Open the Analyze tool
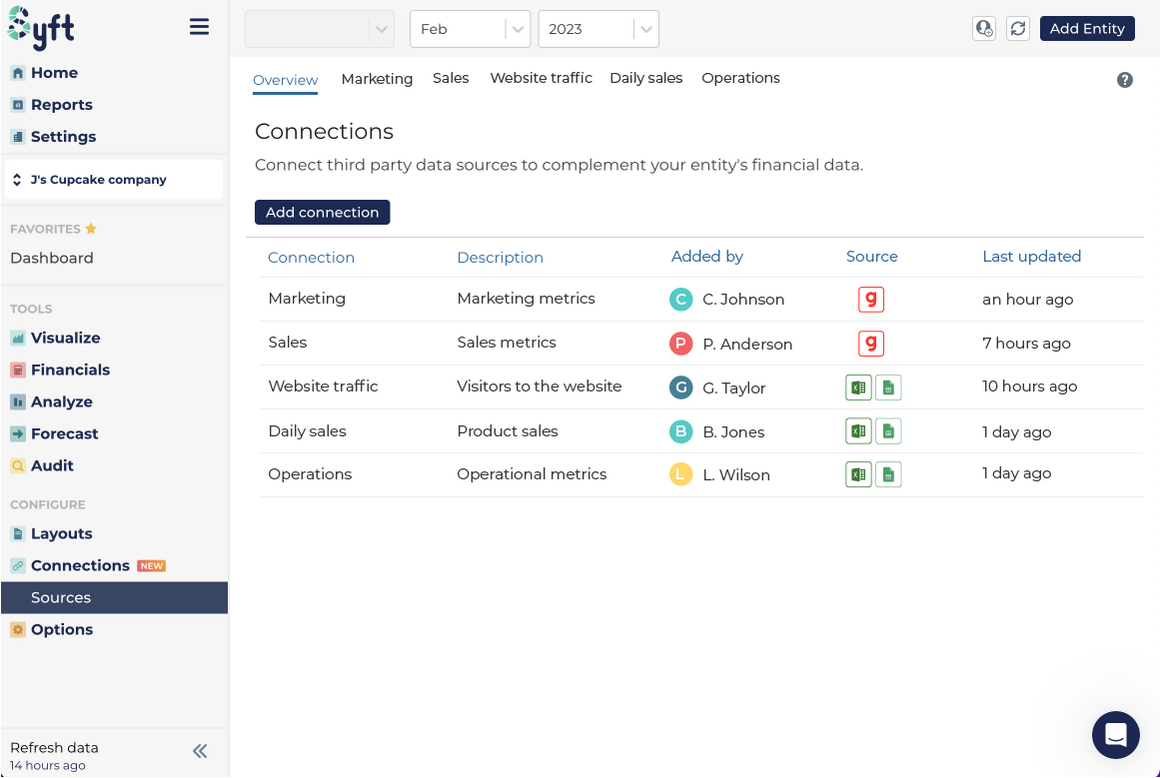This screenshot has height=778, width=1160. [x=52, y=402]
